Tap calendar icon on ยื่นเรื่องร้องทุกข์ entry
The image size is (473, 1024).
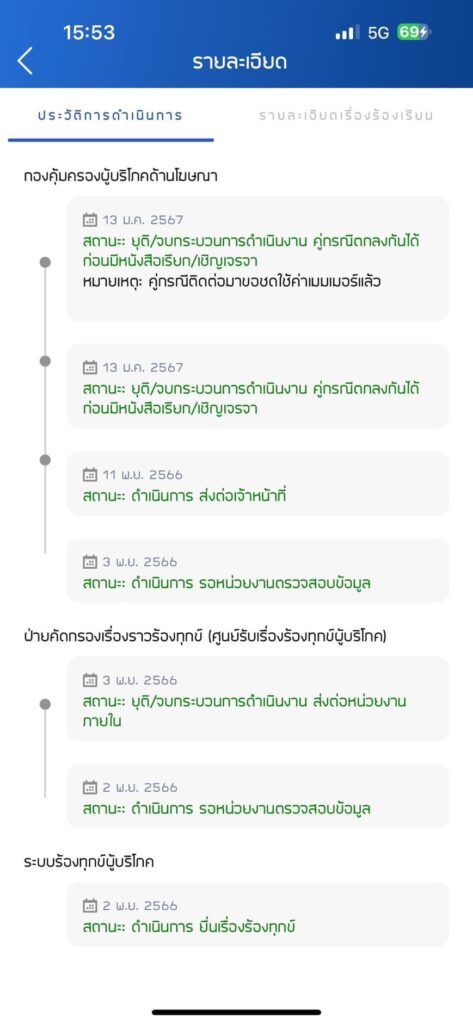point(90,905)
